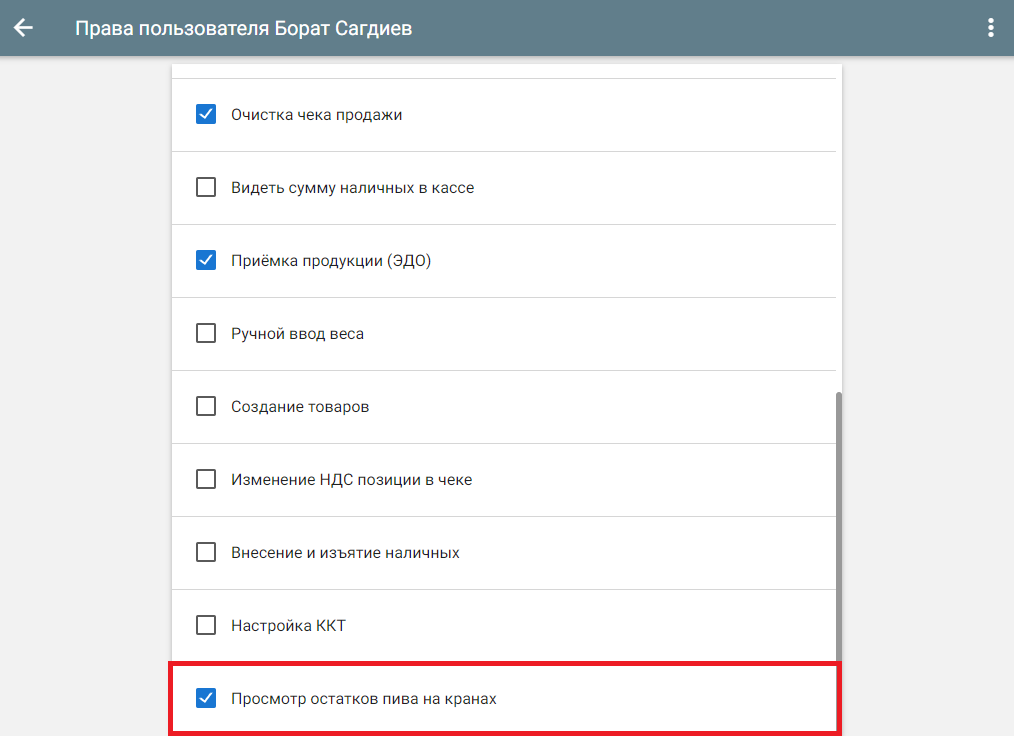The height and width of the screenshot is (736, 1014).
Task: Click 'Приёмка продукции (ЭДО)' label text
Action: 330,261
